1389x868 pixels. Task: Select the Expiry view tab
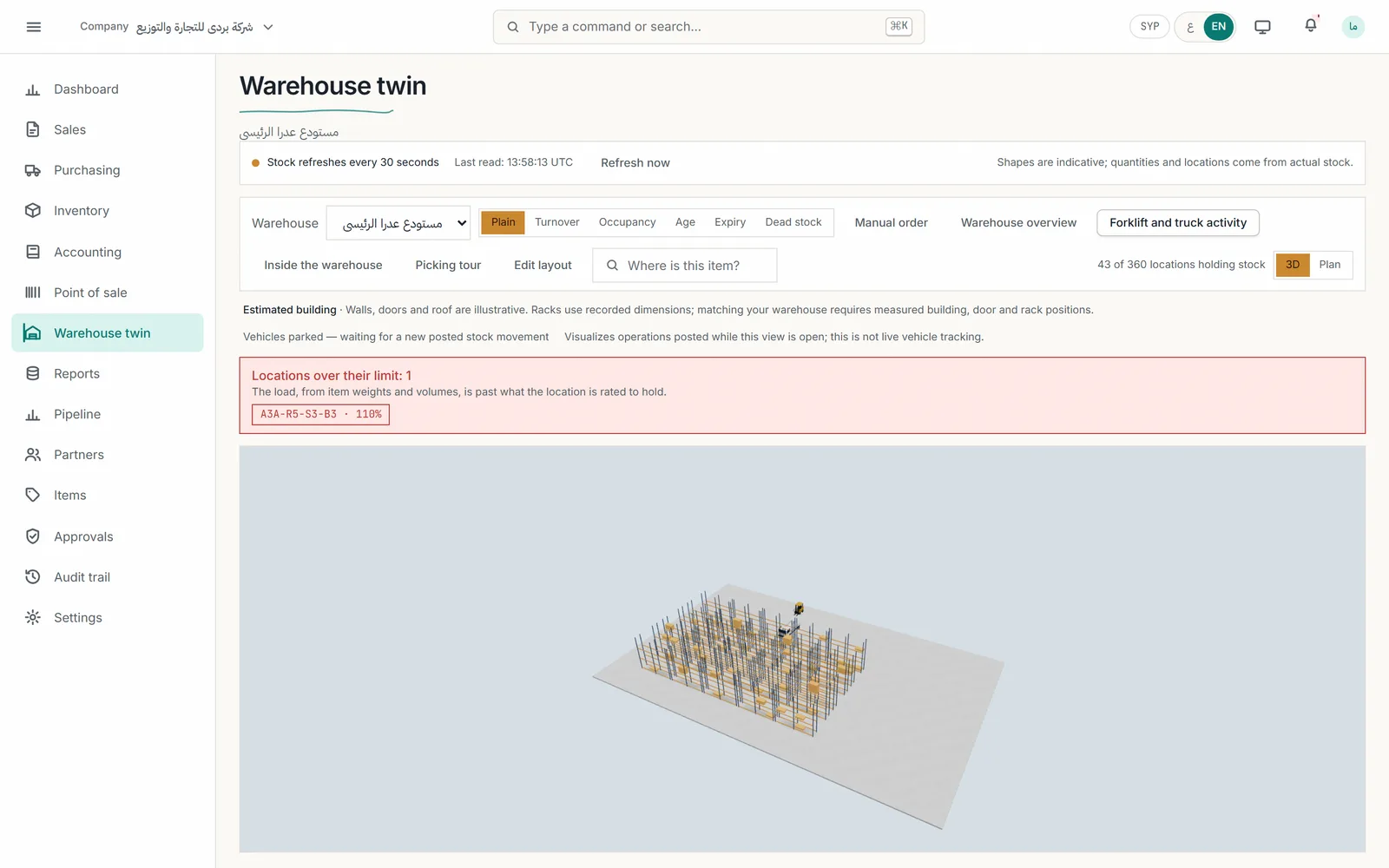pos(730,222)
